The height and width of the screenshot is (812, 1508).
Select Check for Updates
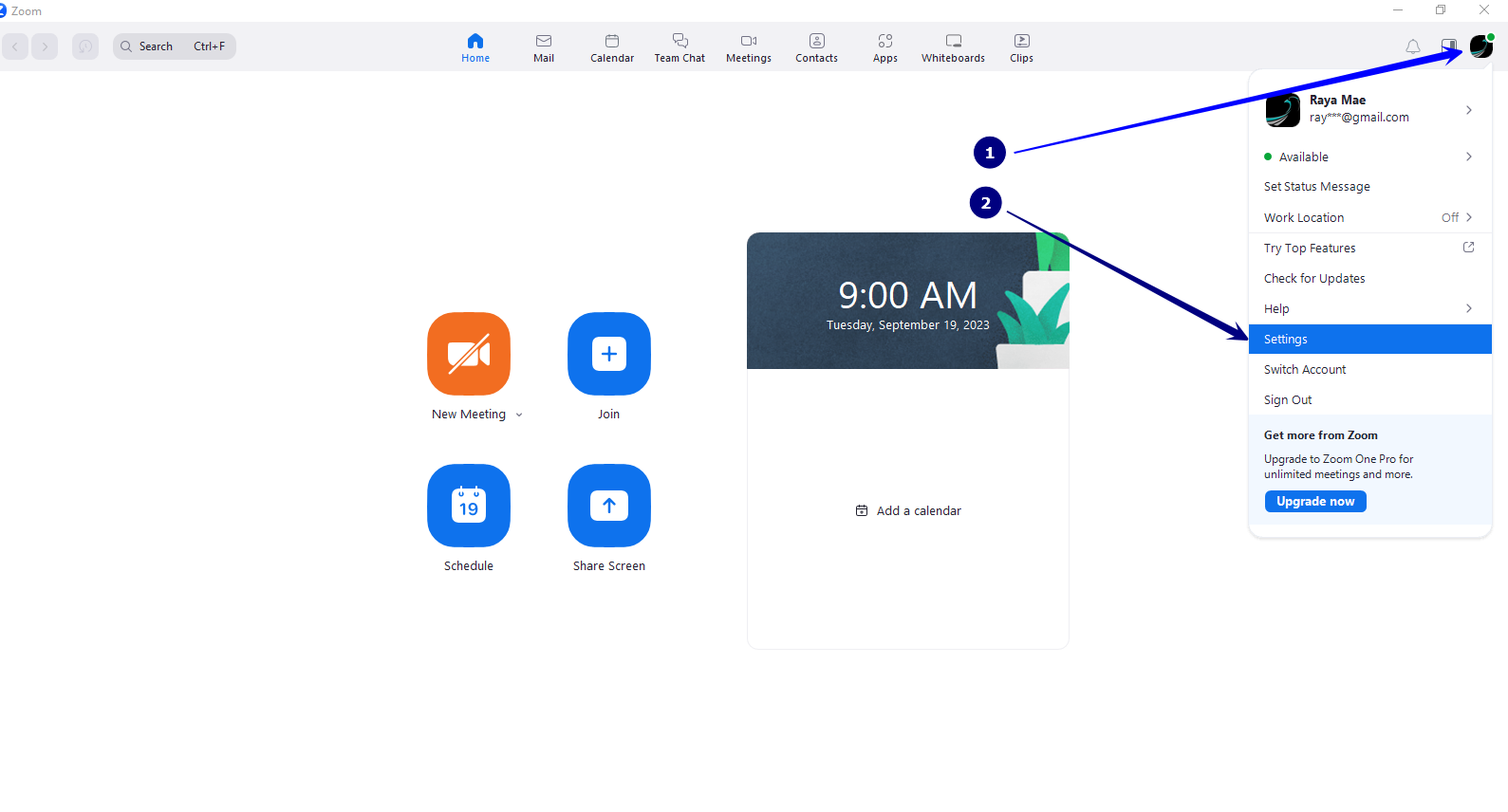(1370, 278)
